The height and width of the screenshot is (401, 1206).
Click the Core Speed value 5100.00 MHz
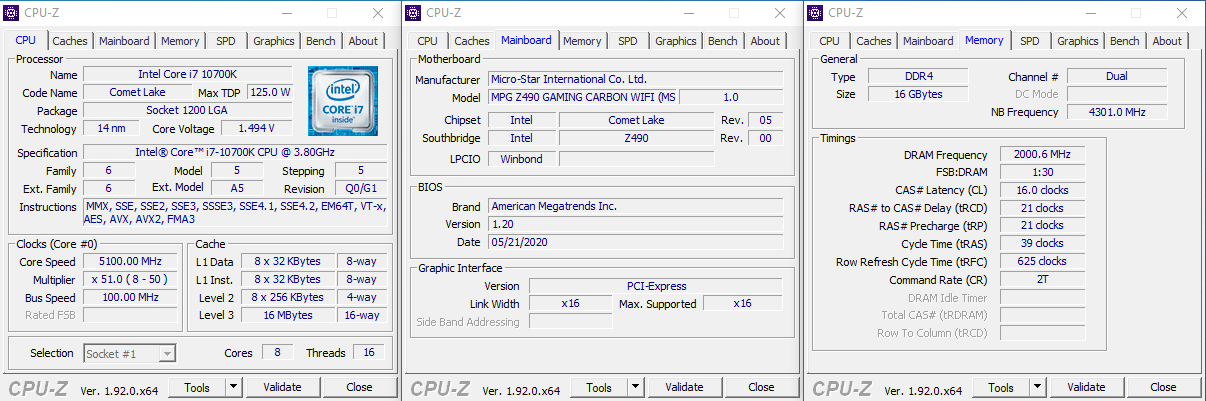pyautogui.click(x=132, y=262)
